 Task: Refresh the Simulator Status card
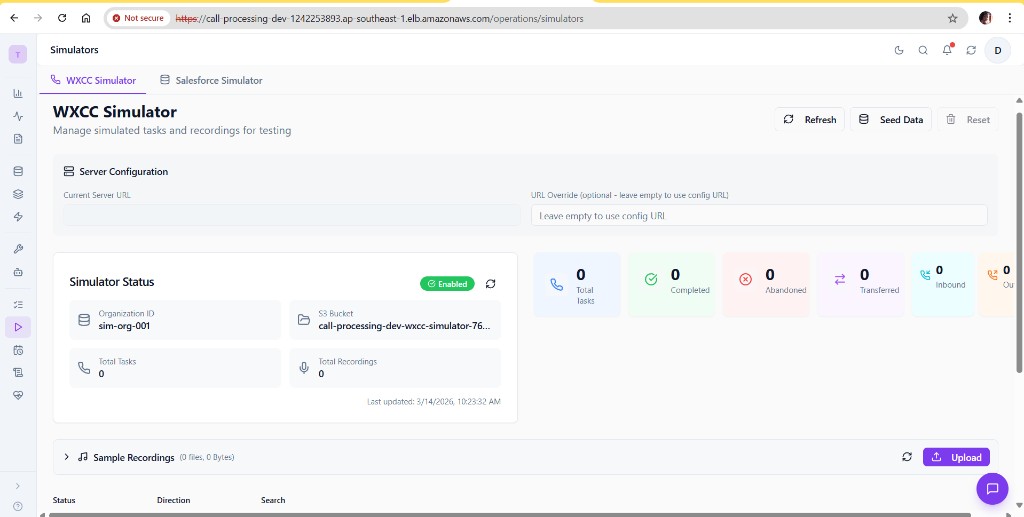coord(490,283)
